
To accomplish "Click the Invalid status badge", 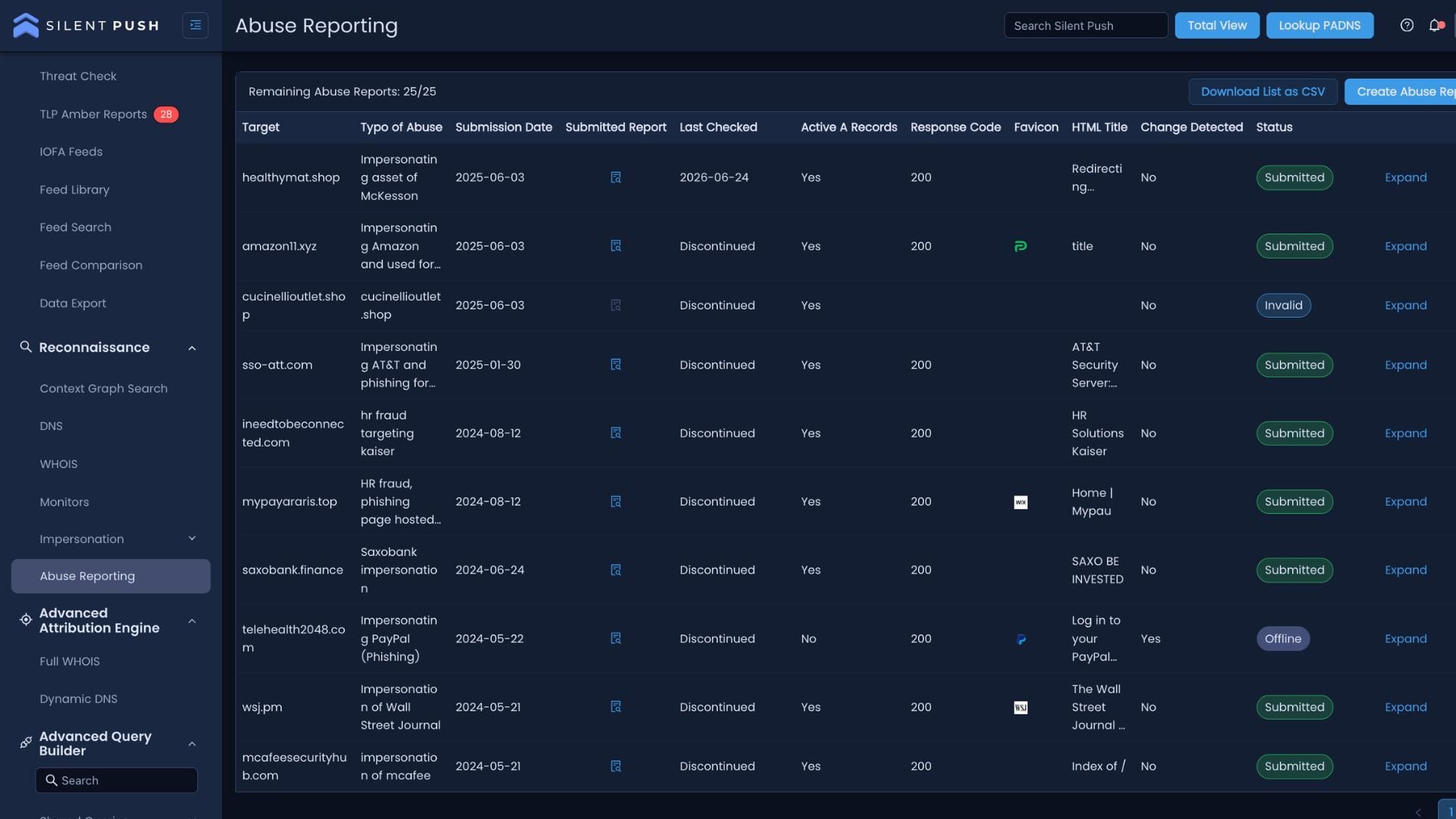I will (x=1283, y=305).
